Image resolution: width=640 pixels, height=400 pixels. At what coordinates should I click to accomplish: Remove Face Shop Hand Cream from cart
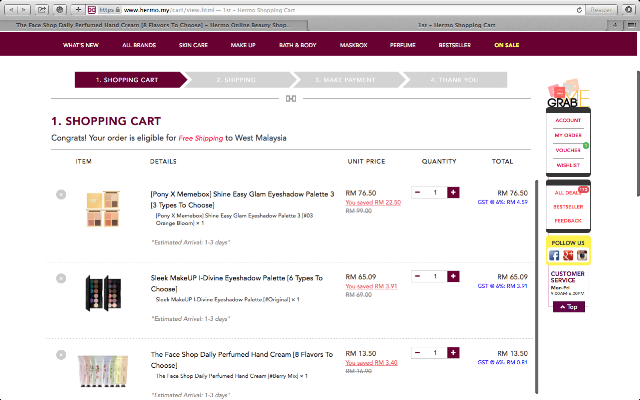61,355
